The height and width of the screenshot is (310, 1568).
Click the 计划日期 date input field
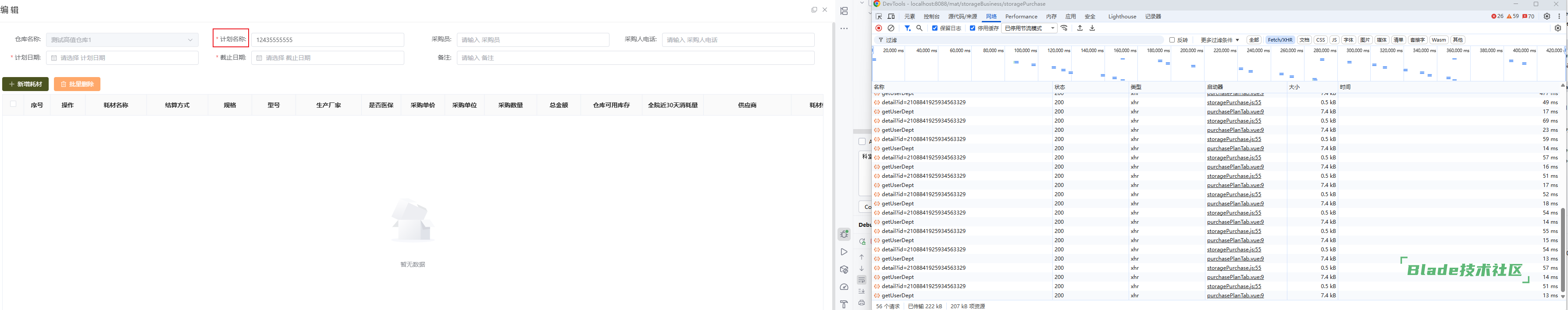[x=122, y=58]
